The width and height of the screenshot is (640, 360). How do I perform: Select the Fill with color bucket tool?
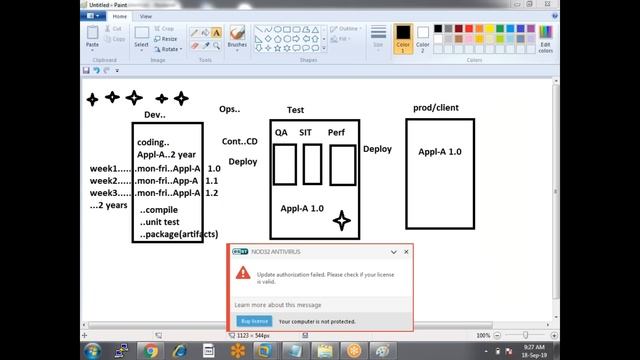click(x=205, y=33)
